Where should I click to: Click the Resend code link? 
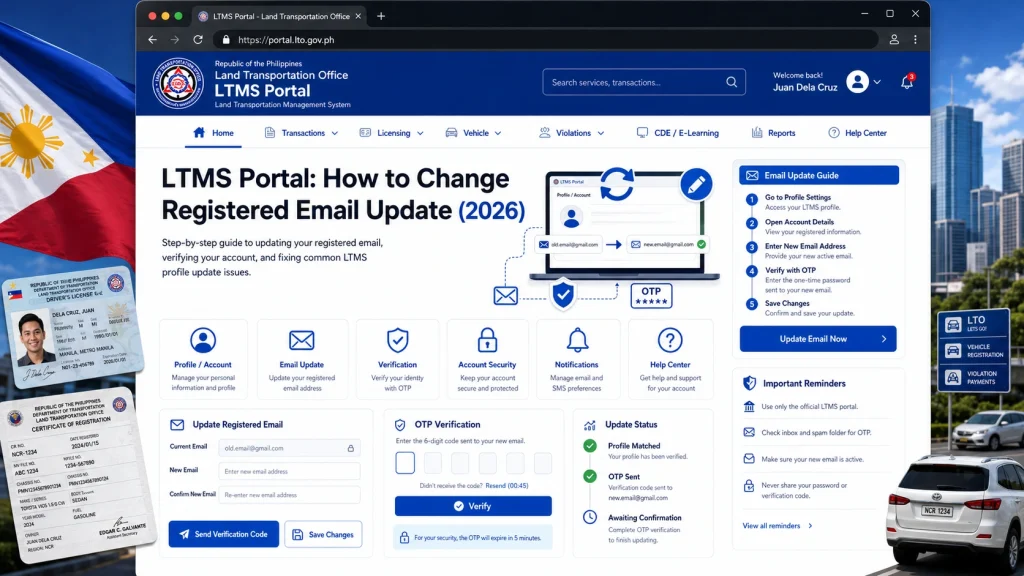tap(507, 486)
